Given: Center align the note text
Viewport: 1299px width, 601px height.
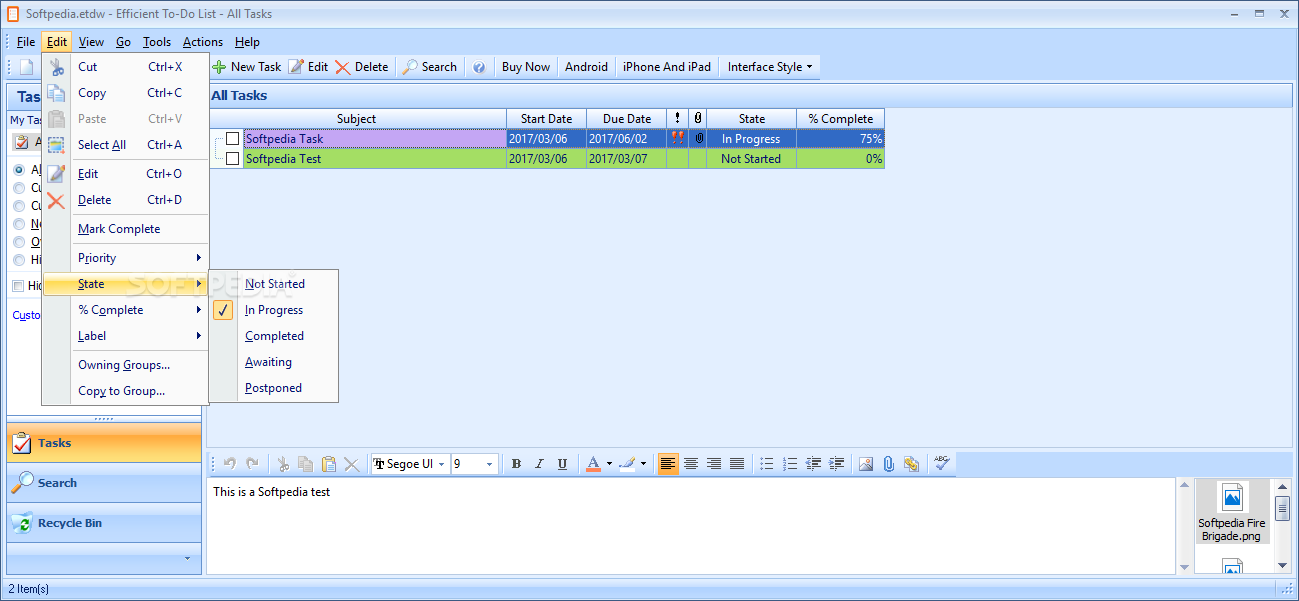Looking at the screenshot, I should click(691, 464).
